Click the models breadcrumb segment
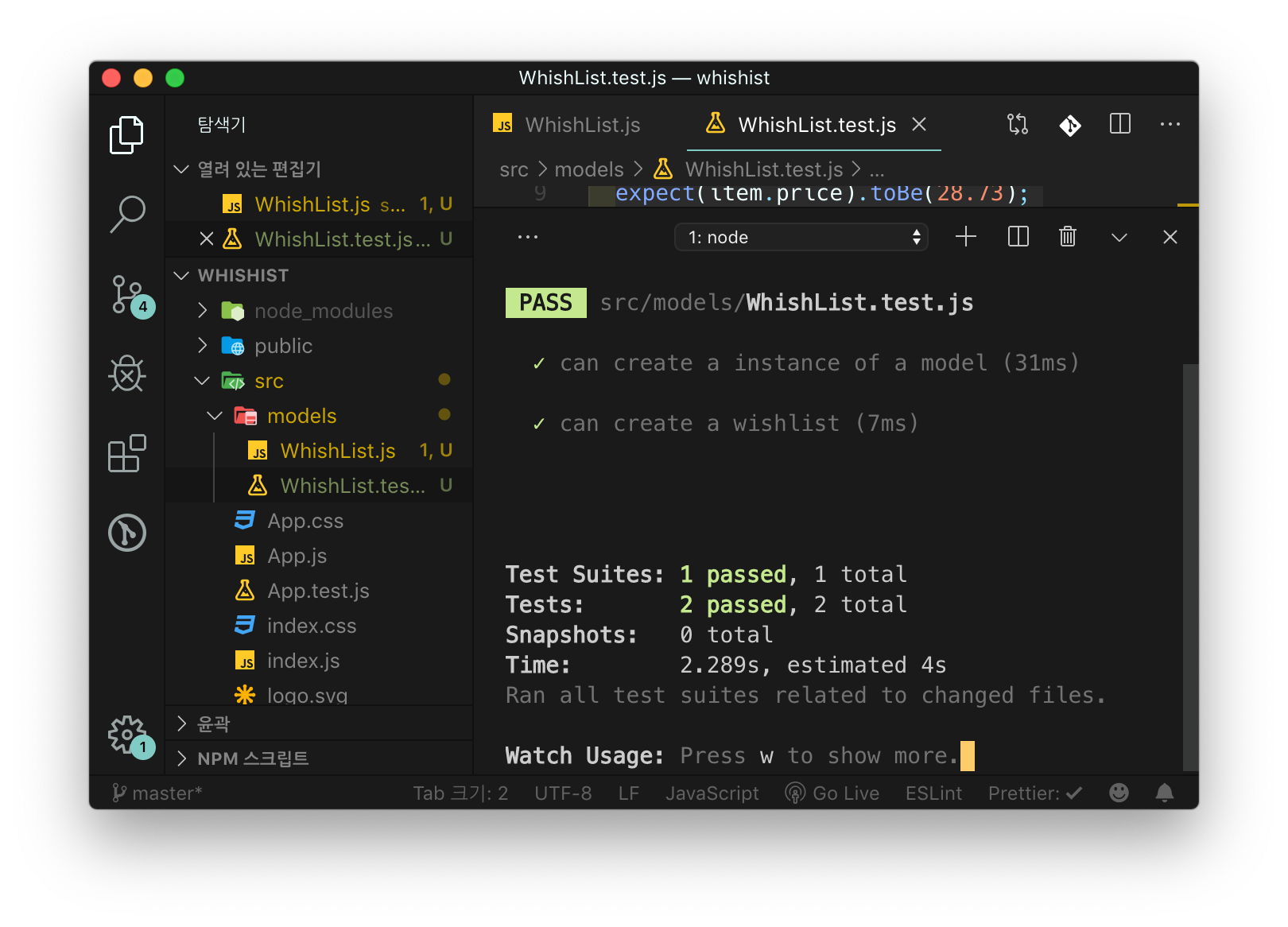Screen dimensions: 1288x927 pyautogui.click(x=589, y=169)
